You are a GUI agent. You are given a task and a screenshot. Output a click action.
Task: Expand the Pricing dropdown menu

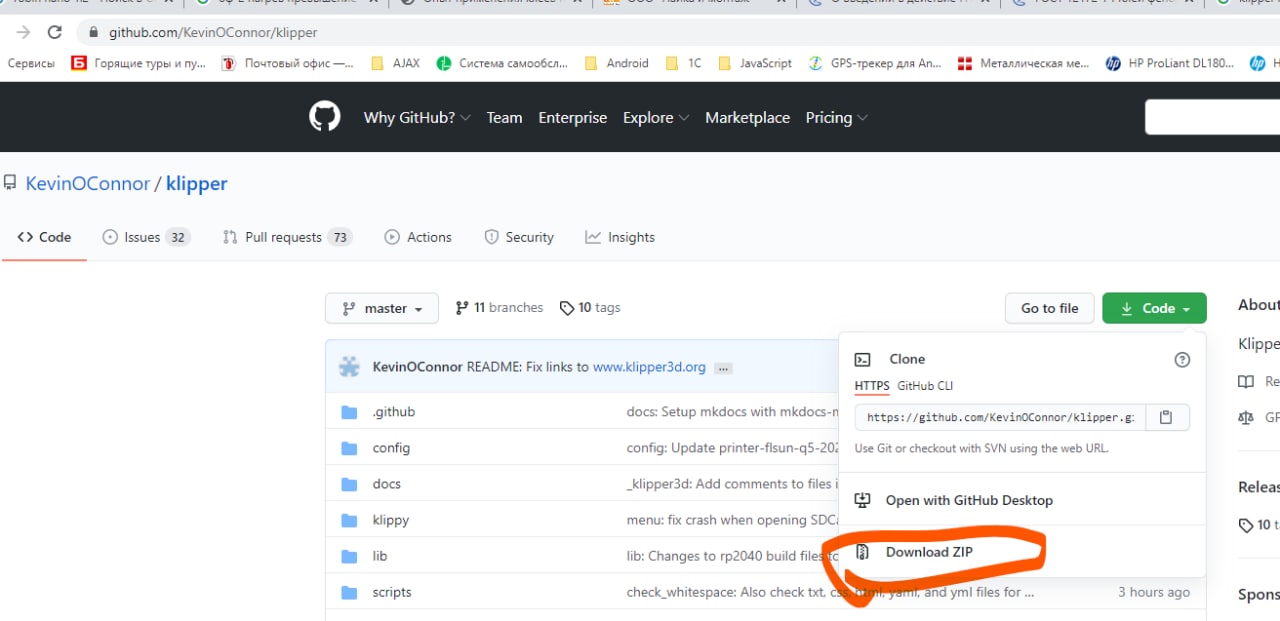tap(837, 117)
